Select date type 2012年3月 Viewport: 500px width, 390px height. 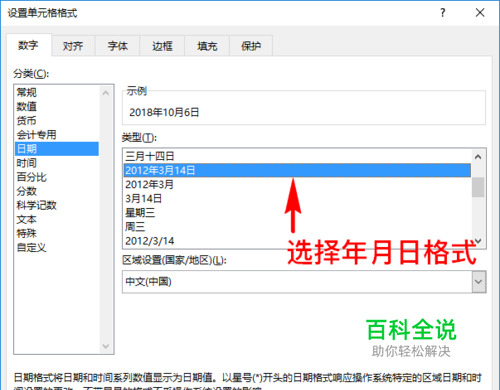[x=297, y=184]
